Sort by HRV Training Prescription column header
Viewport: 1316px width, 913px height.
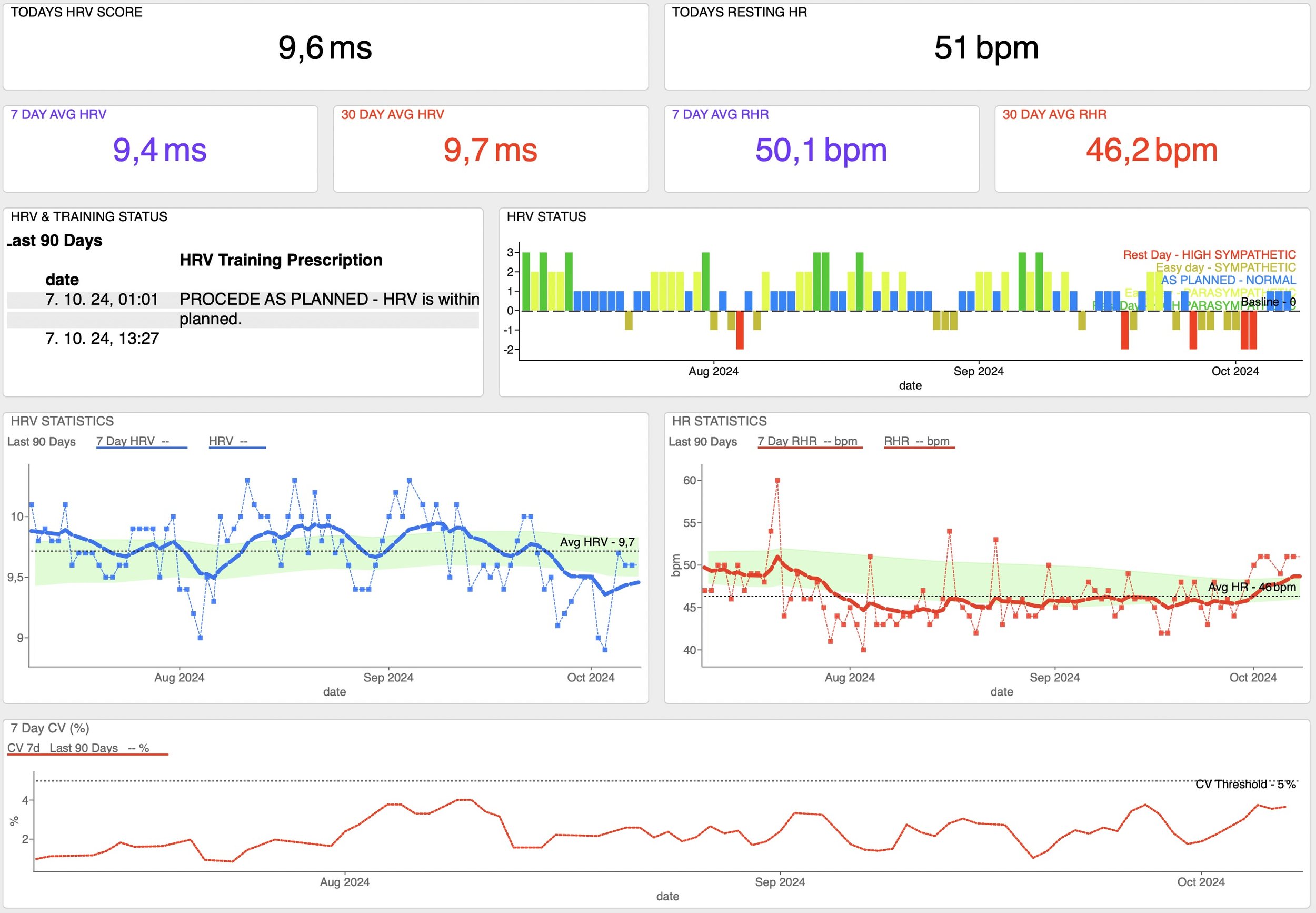pyautogui.click(x=281, y=260)
